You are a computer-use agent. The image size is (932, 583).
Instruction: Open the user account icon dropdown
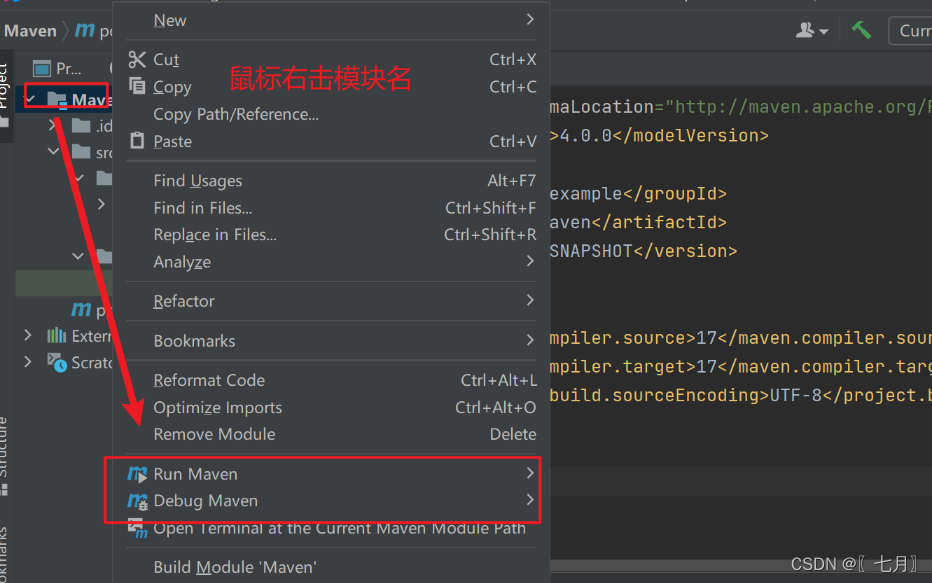811,30
